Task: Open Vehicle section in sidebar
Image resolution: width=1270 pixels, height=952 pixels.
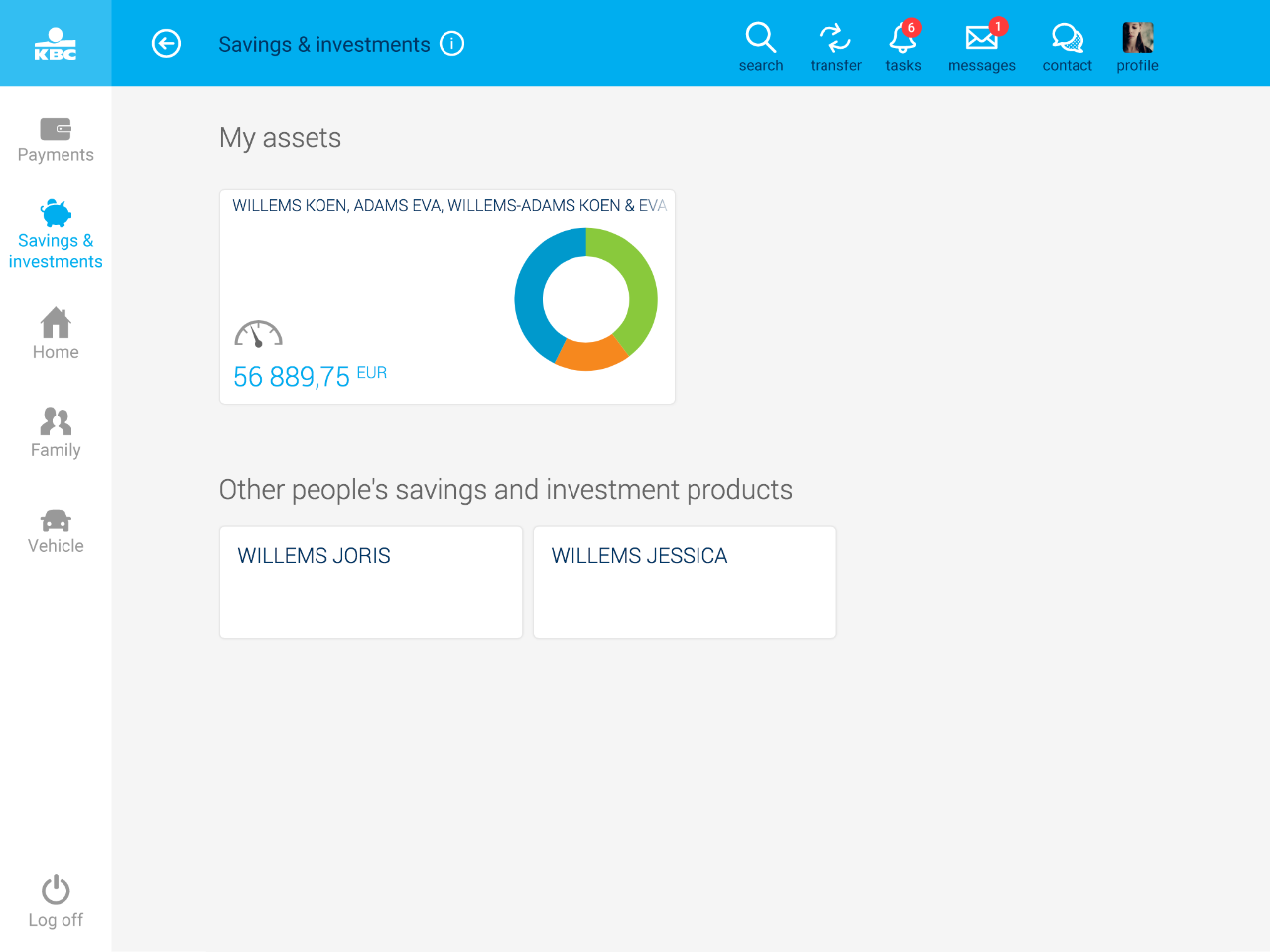Action: click(x=56, y=532)
